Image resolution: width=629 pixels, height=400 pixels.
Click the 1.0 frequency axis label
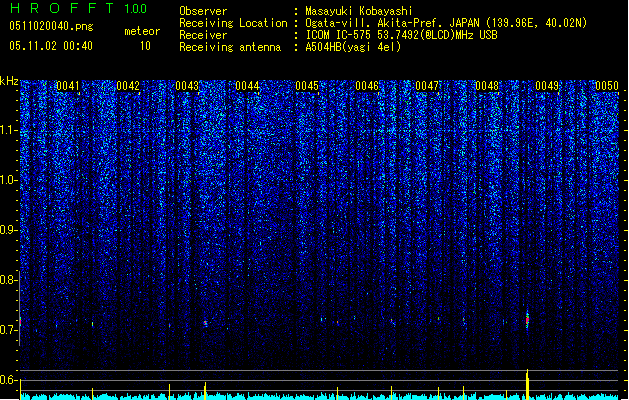[8, 180]
